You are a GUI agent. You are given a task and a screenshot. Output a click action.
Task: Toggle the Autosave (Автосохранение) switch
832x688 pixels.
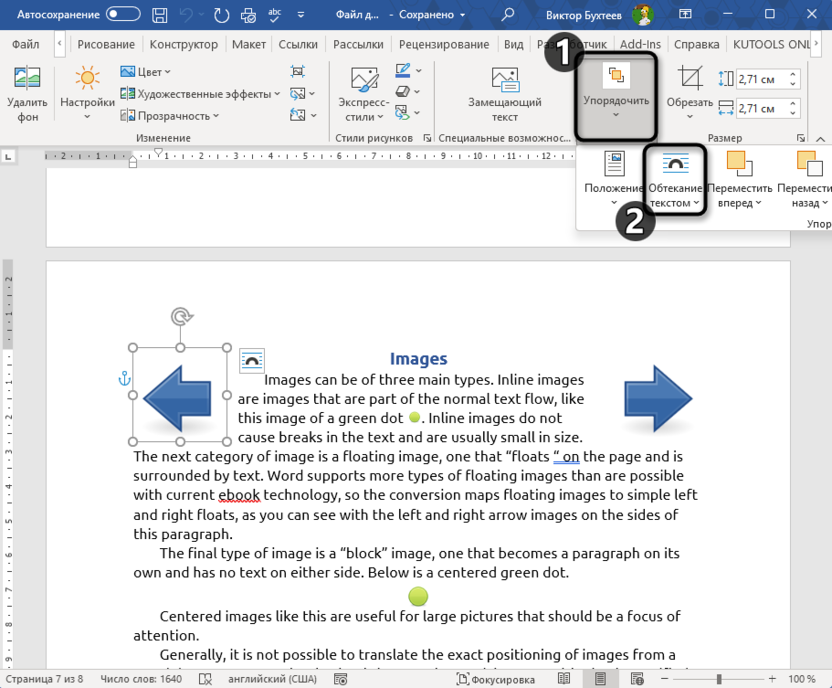click(x=123, y=15)
